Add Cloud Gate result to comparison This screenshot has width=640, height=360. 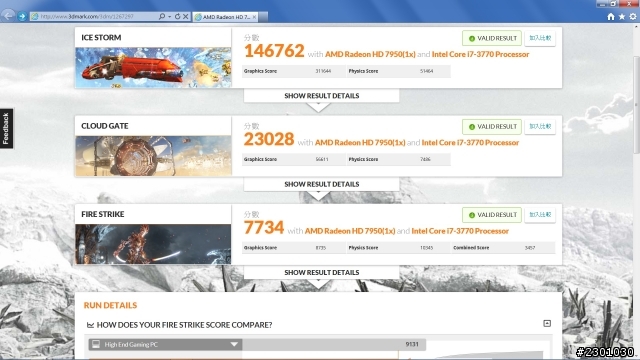pos(540,127)
